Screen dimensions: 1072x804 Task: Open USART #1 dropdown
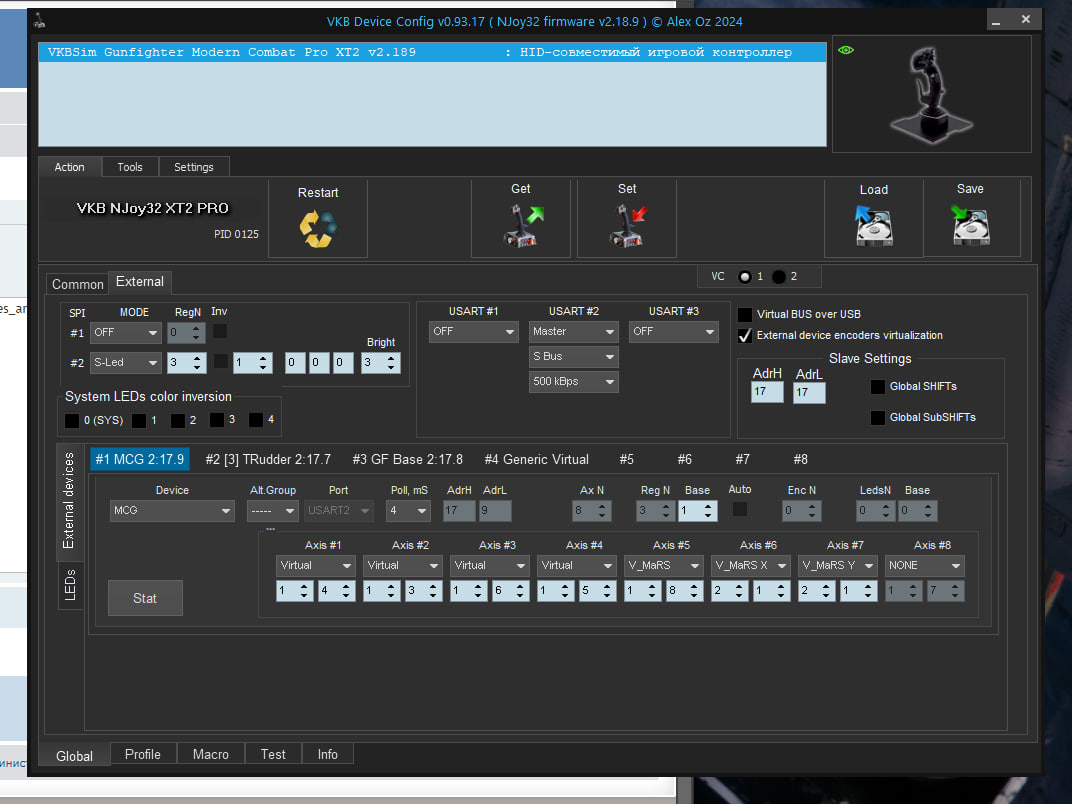click(474, 332)
